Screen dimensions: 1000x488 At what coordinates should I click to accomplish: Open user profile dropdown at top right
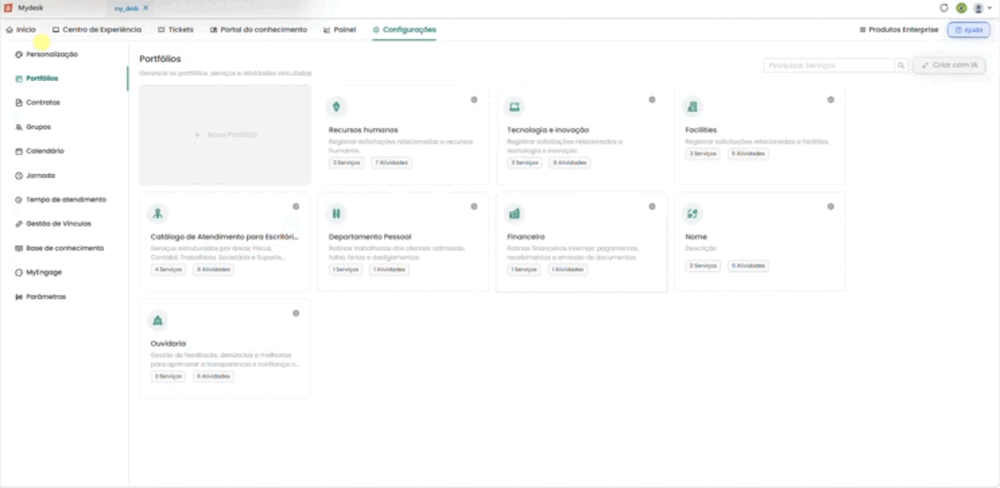pyautogui.click(x=982, y=8)
